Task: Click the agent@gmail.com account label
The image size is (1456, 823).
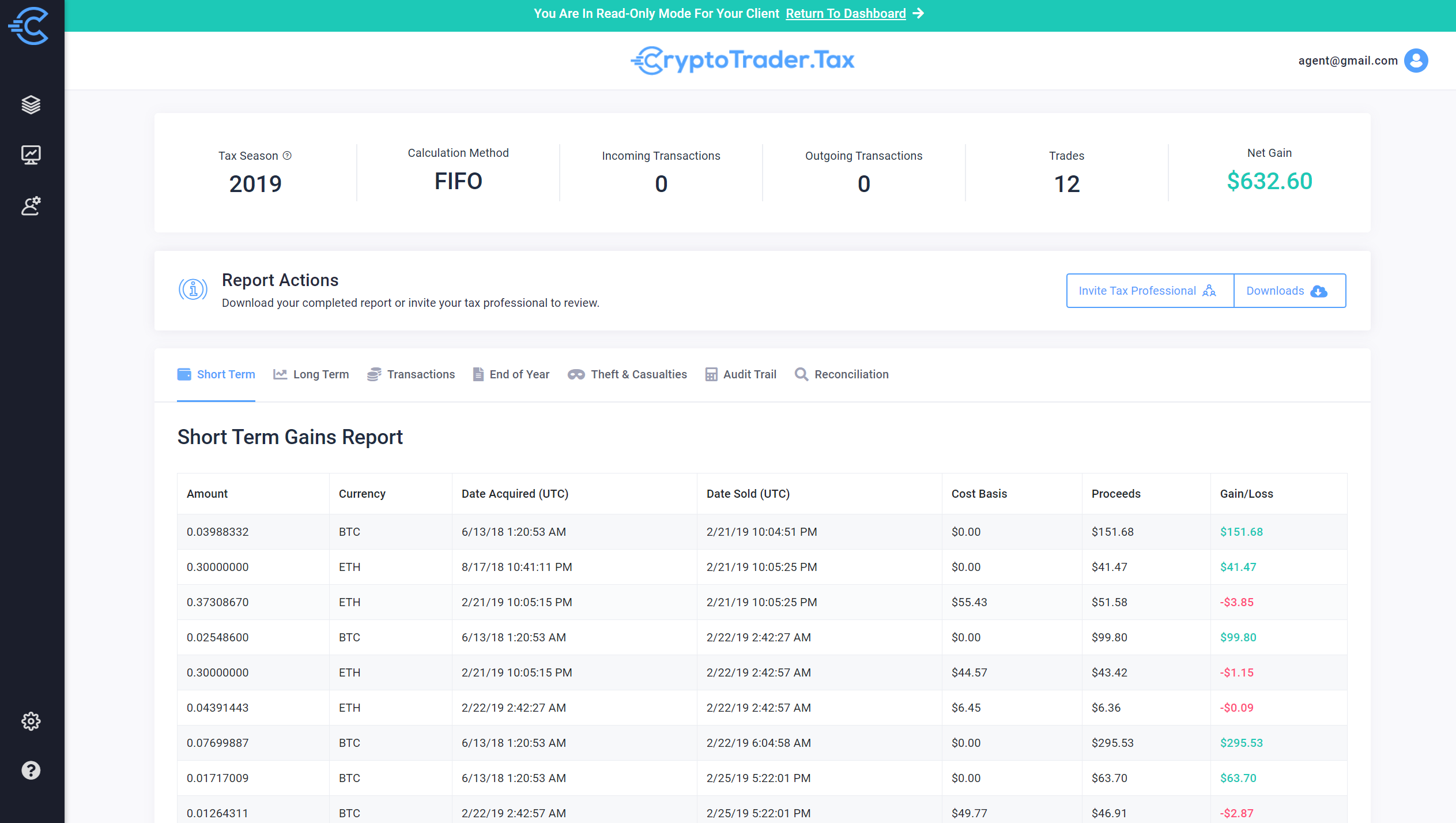Action: [x=1348, y=61]
